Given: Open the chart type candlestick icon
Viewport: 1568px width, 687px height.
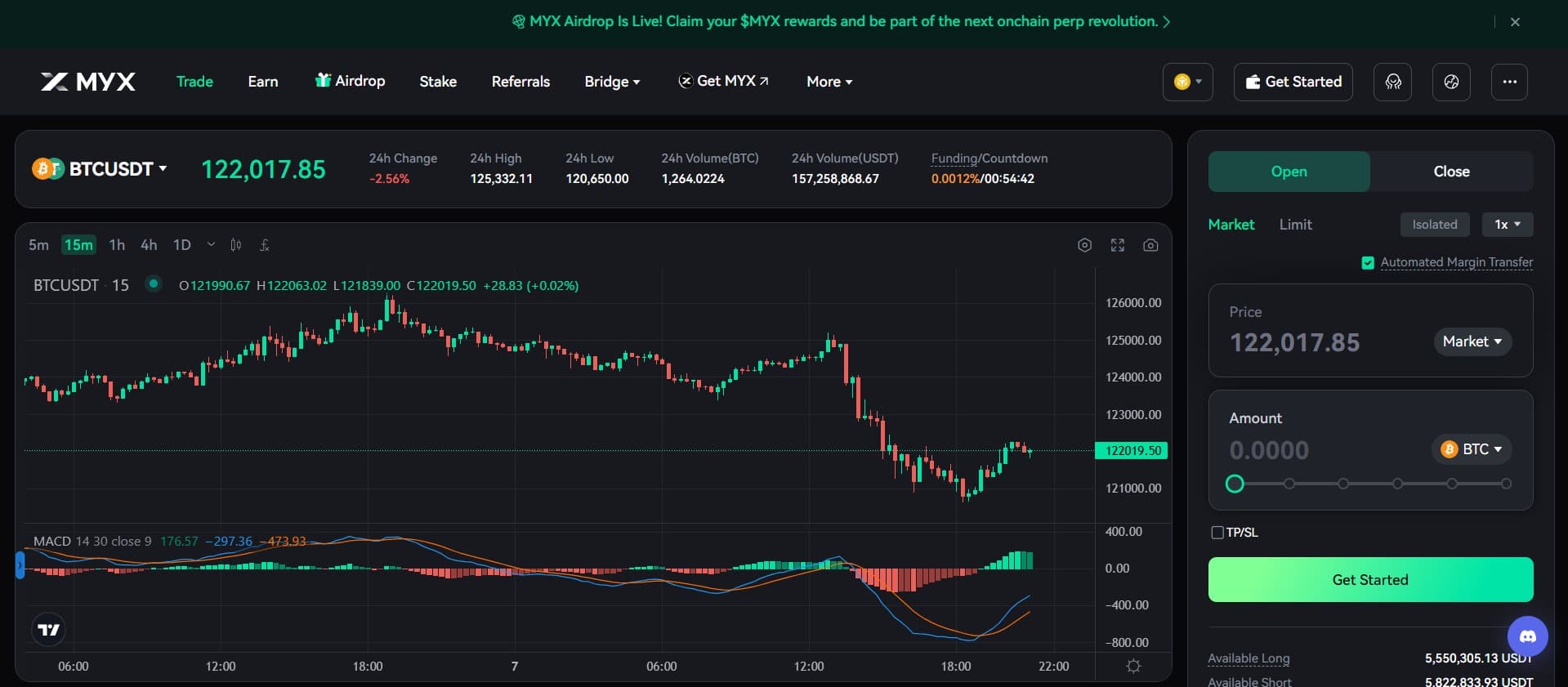Looking at the screenshot, I should (x=236, y=245).
